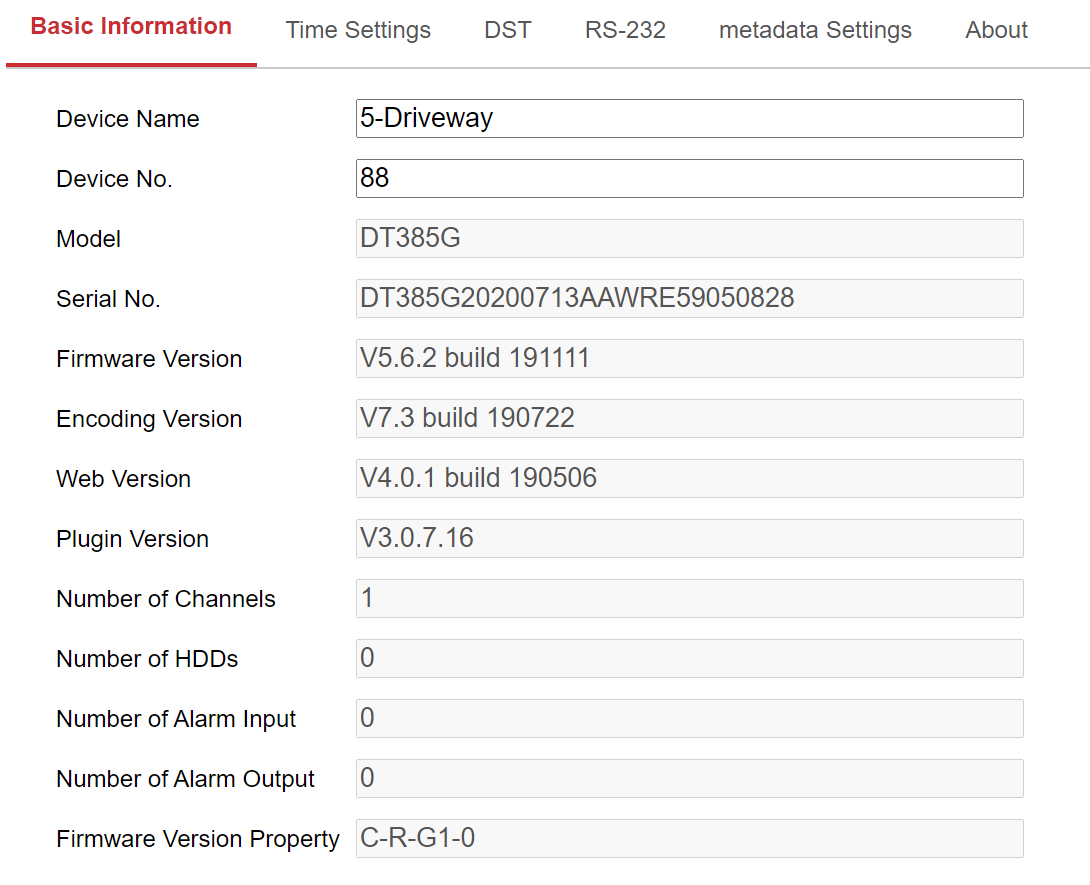Open the About tab
This screenshot has height=885, width=1090.
(x=996, y=30)
